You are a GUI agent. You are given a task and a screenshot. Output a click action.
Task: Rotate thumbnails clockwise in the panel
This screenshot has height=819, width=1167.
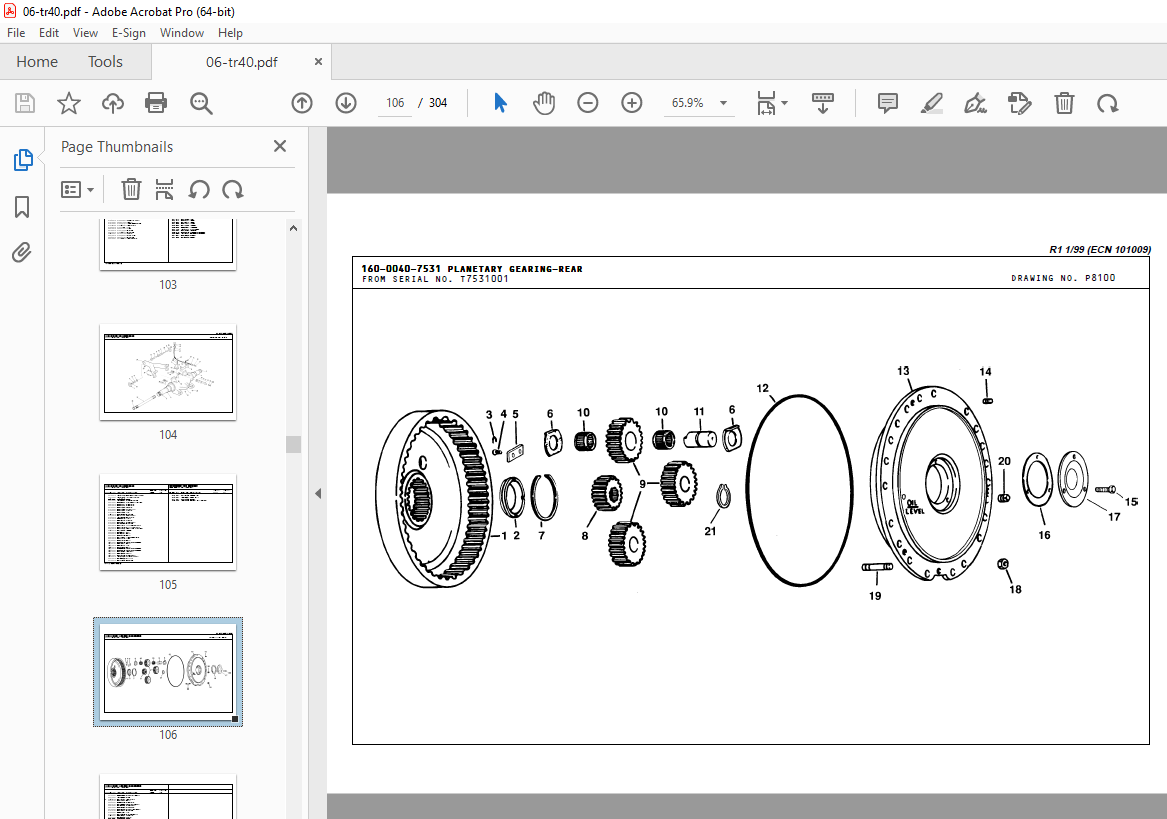click(x=233, y=190)
